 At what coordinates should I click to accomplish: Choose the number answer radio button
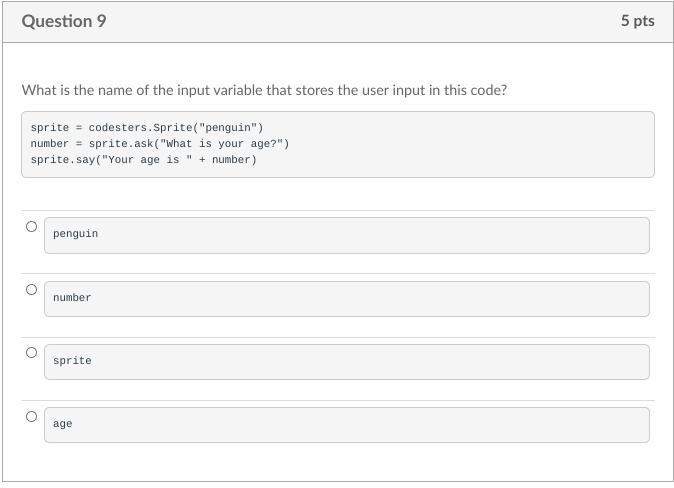31,290
